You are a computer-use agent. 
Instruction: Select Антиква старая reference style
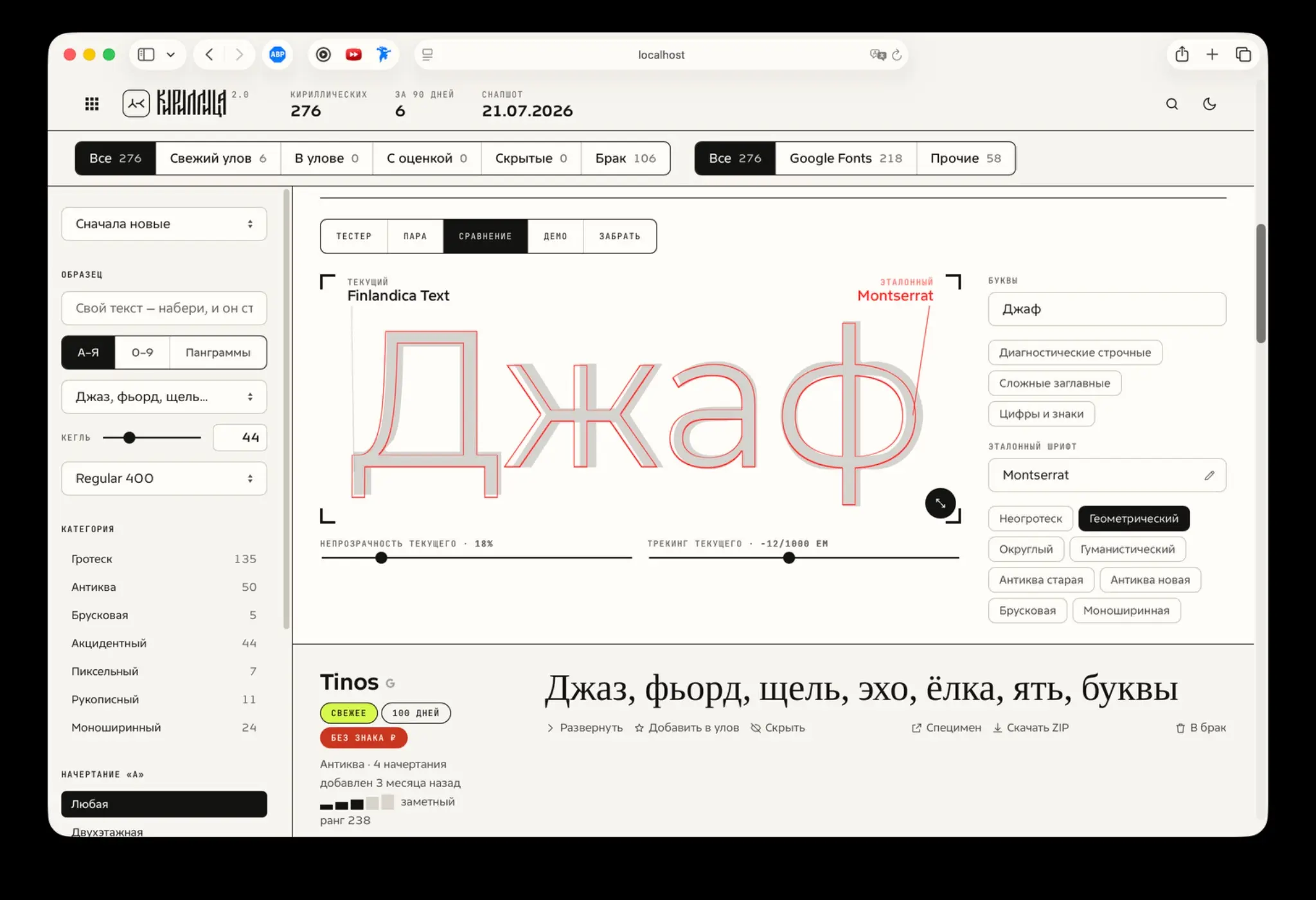click(x=1041, y=580)
